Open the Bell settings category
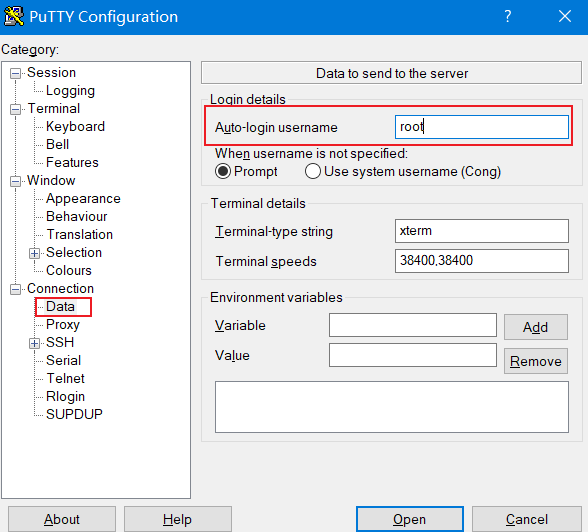Viewport: 588px width, 532px height. (x=57, y=144)
